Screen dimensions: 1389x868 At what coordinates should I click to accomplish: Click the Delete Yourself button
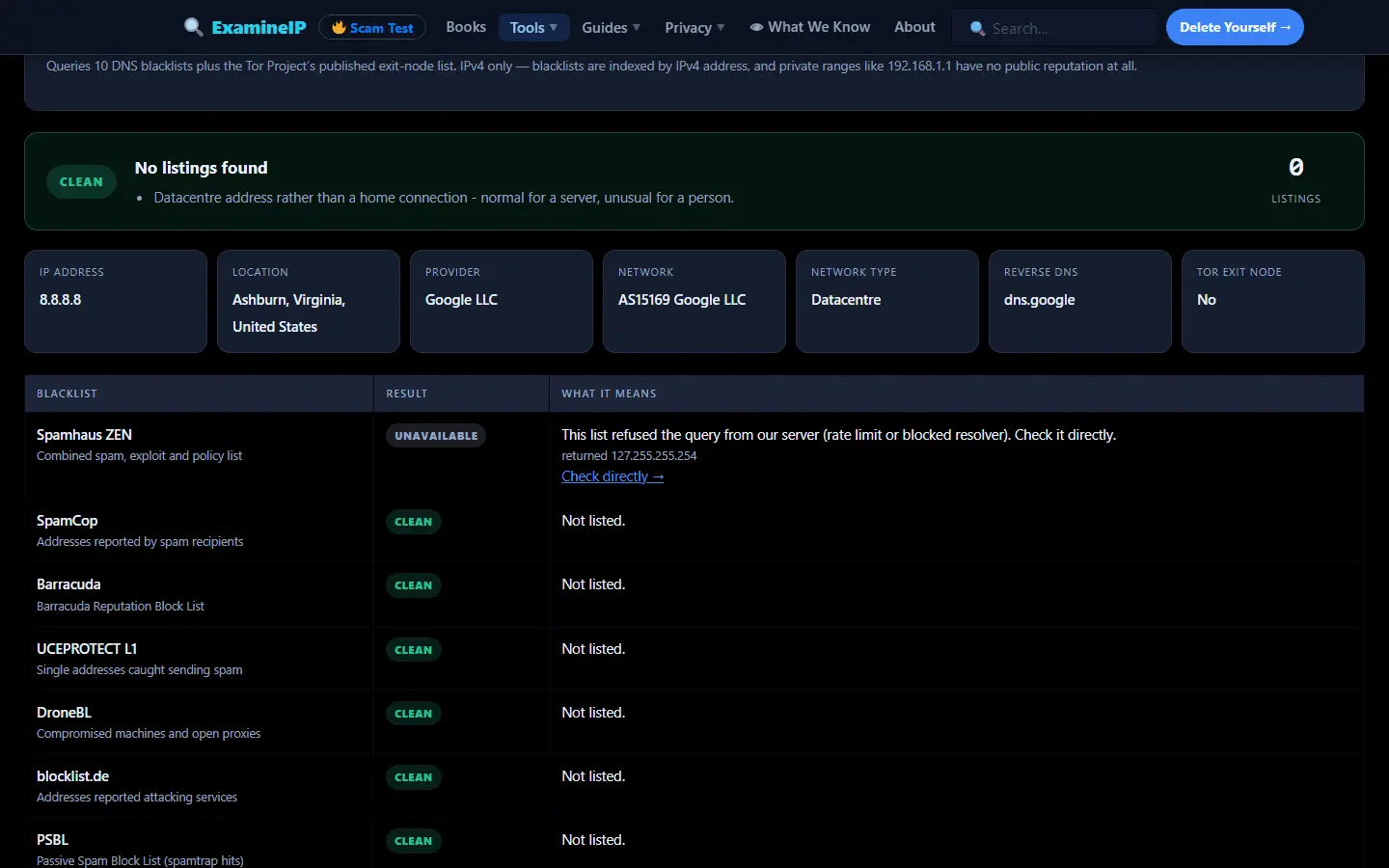[1235, 27]
